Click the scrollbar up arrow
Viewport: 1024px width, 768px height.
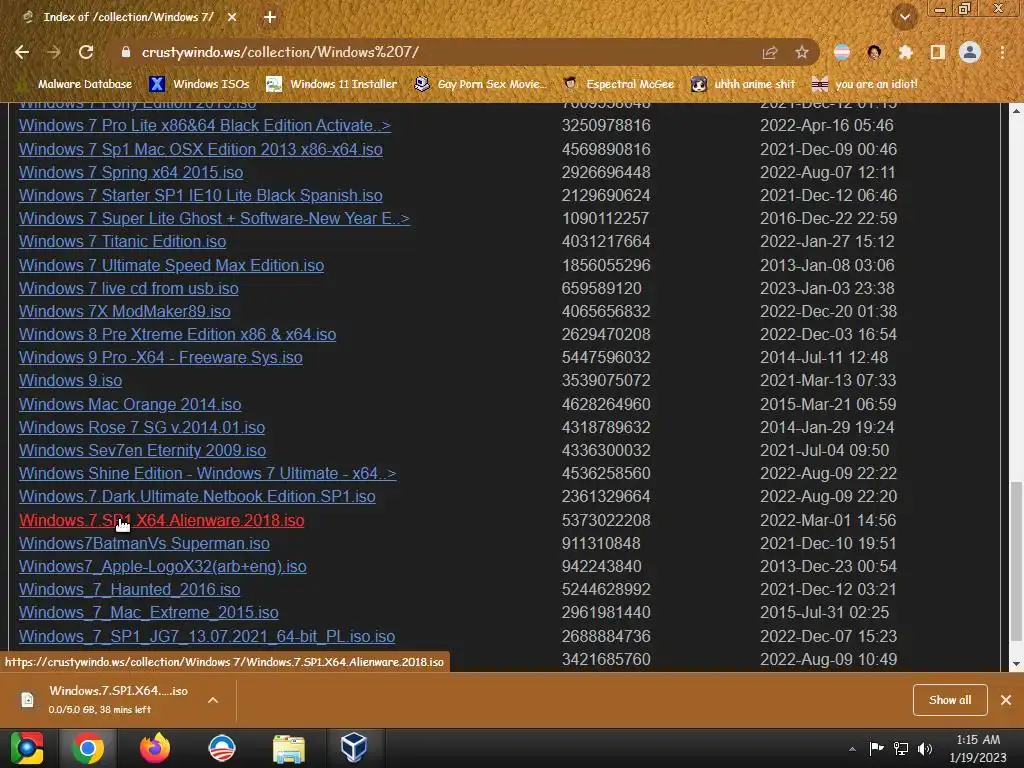[x=1016, y=110]
